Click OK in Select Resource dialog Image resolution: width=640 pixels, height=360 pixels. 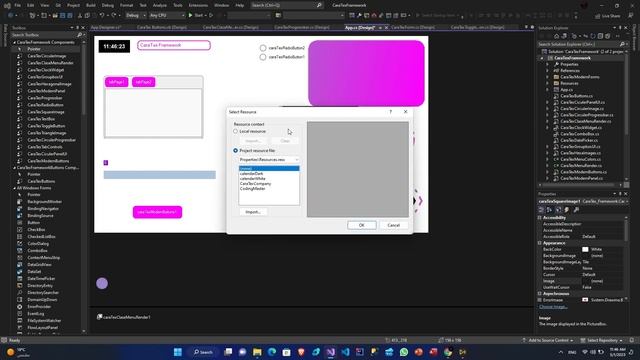pos(362,225)
